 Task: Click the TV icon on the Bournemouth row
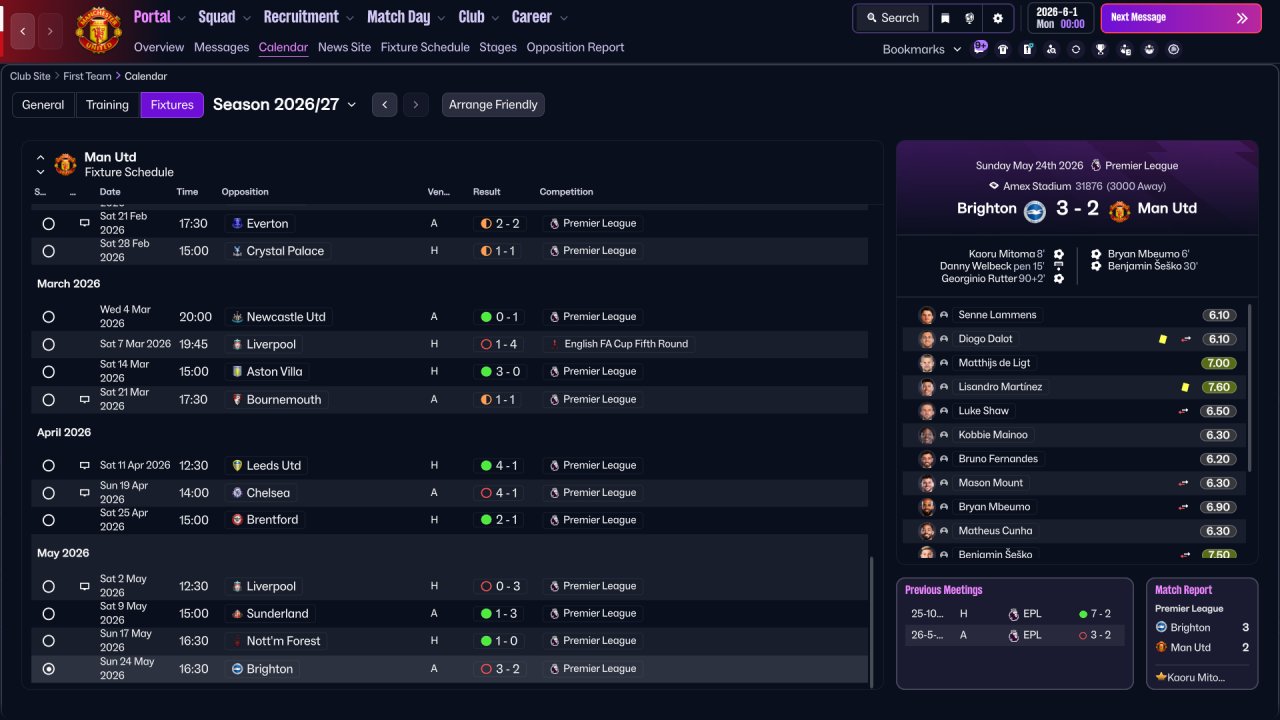pos(85,399)
